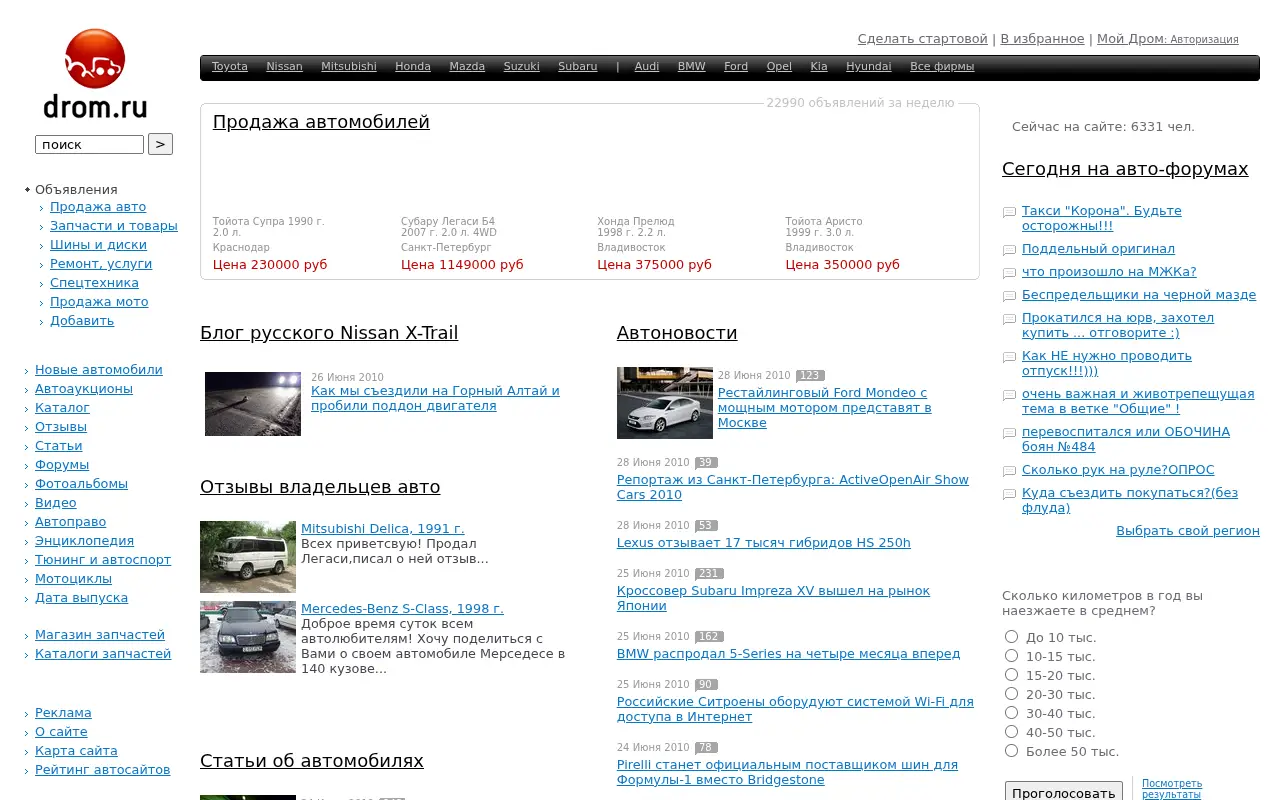Open 'Смотреть результаты' poll results link

(x=1172, y=789)
